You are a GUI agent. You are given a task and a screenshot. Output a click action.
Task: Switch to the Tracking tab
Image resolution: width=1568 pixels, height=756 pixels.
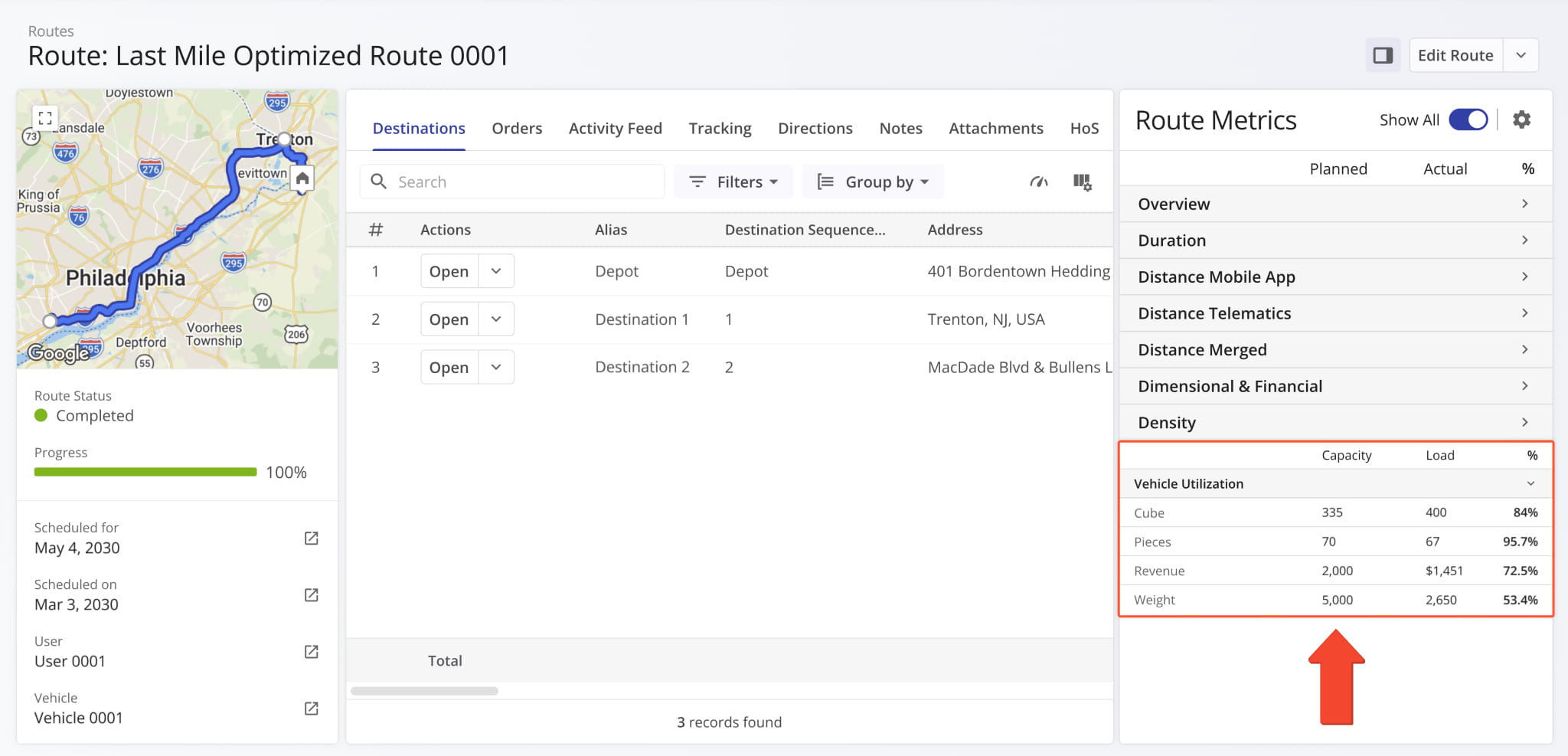720,128
